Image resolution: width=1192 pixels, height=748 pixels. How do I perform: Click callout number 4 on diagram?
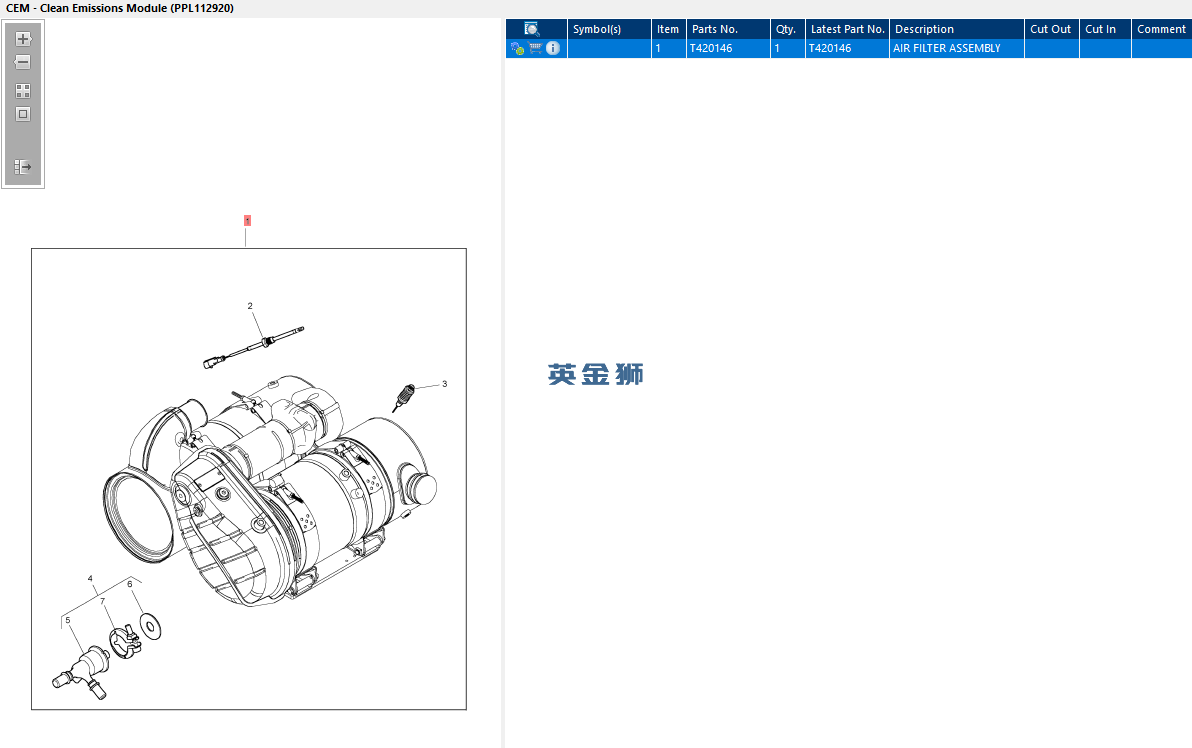90,578
